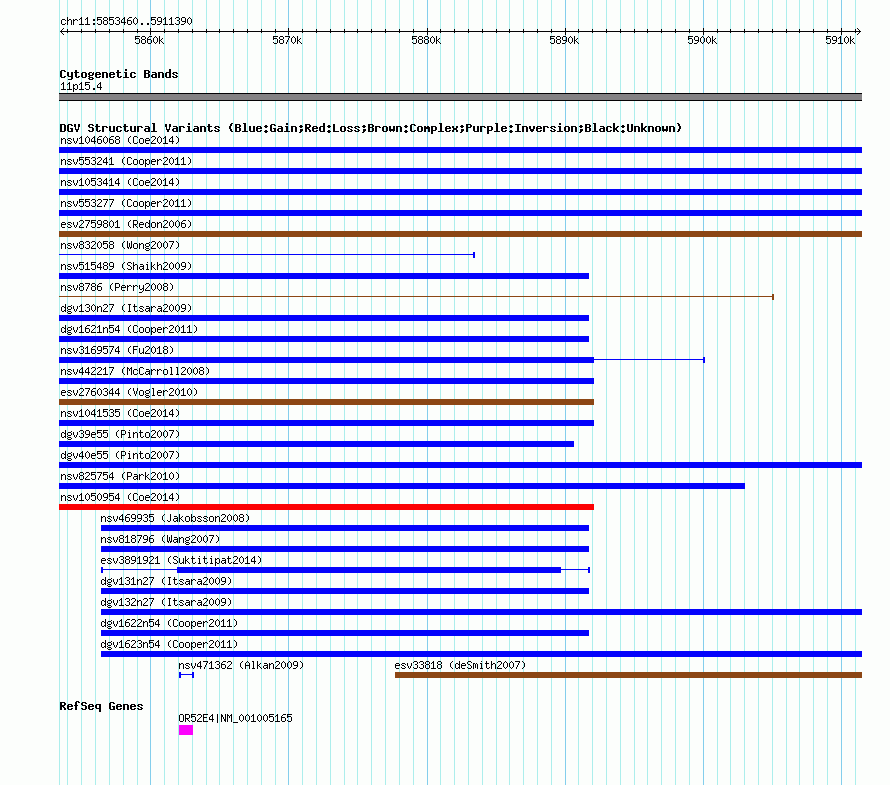Screen dimensions: 890x785
Task: Click the red nsv1050954 loss bar
Action: tap(326, 507)
